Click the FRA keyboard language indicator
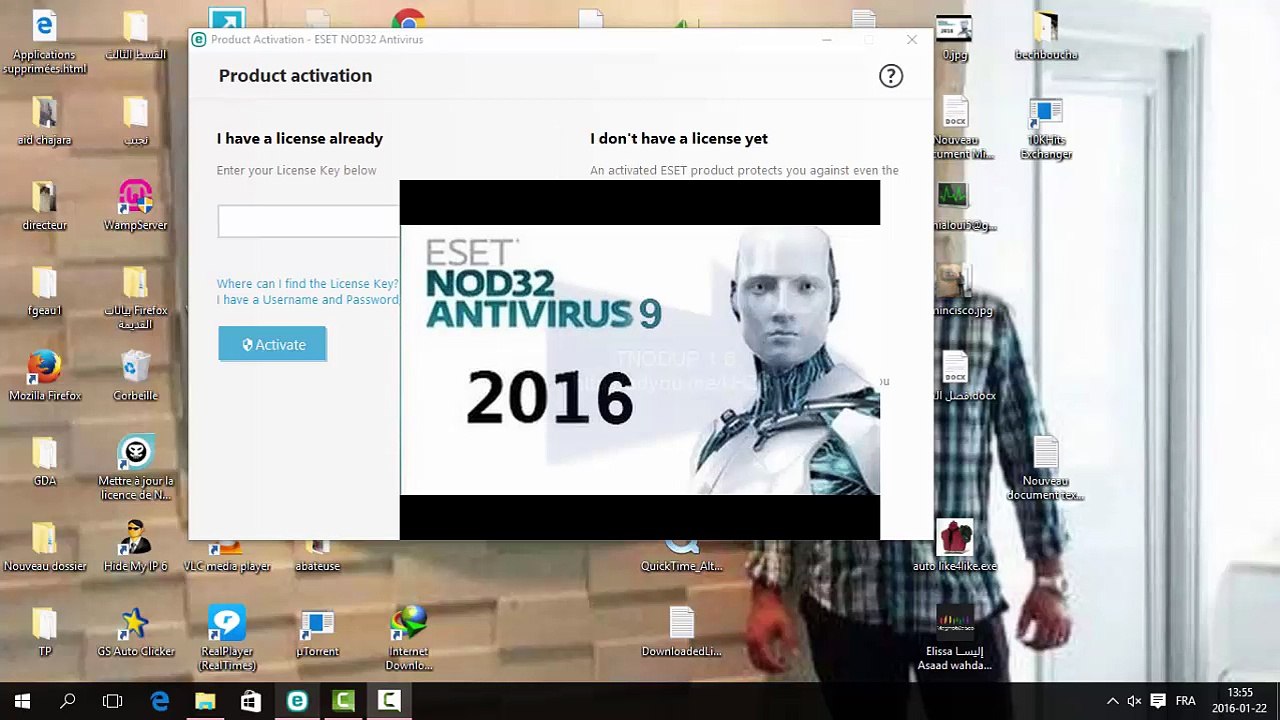Screen dimensions: 1280x720 (x=1185, y=701)
